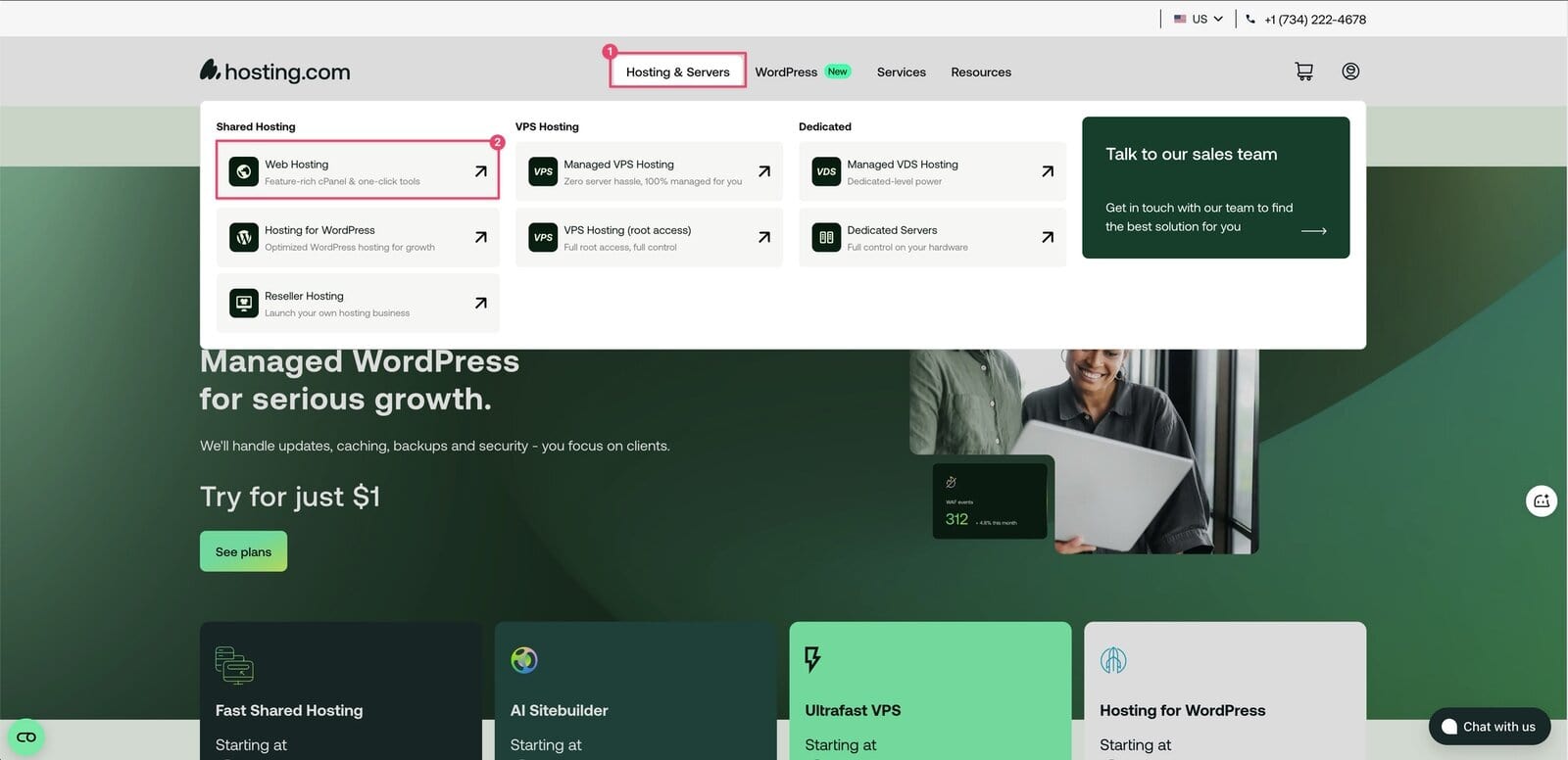Click the Ultrafast VPS lightning icon
This screenshot has width=1568, height=760.
tap(812, 659)
